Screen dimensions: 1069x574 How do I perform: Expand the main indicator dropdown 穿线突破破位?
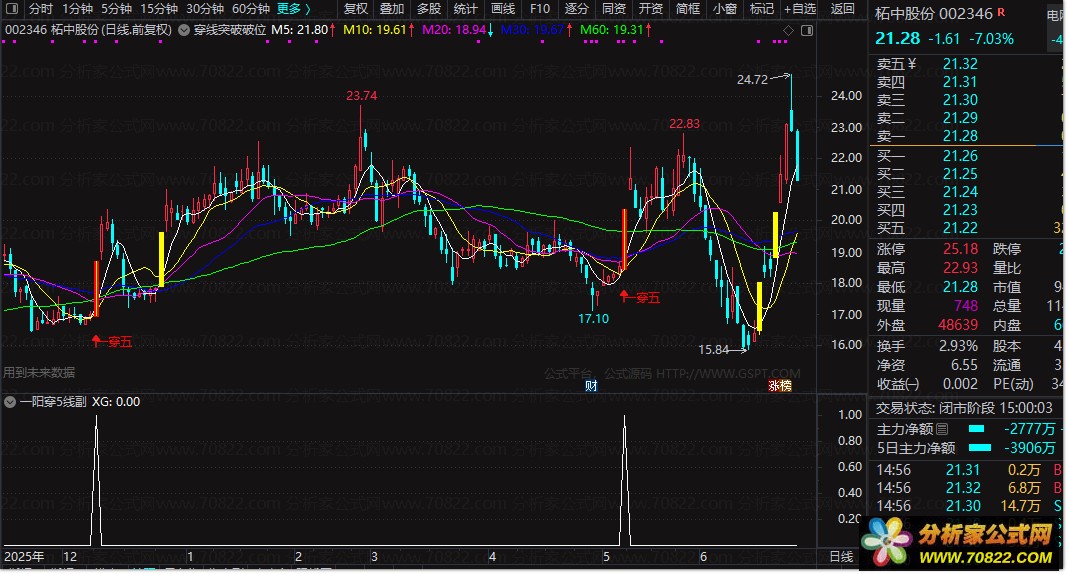[x=184, y=30]
